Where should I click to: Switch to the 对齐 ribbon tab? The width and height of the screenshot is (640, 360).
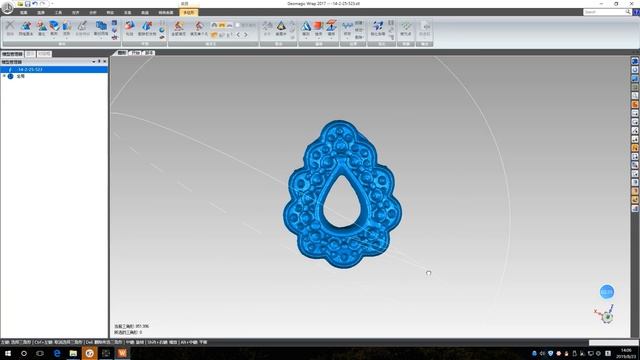76,13
